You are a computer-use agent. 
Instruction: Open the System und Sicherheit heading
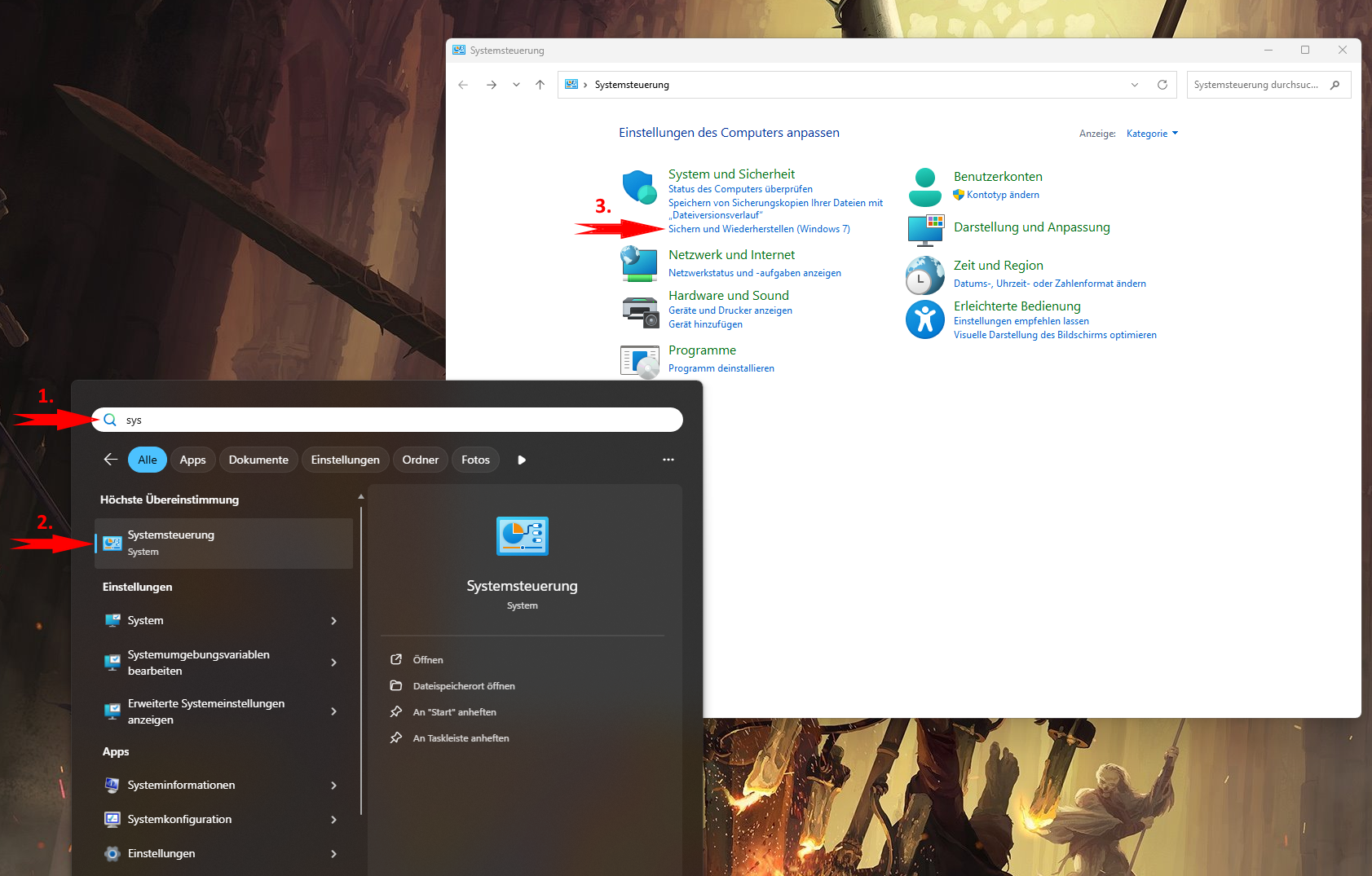(x=731, y=174)
